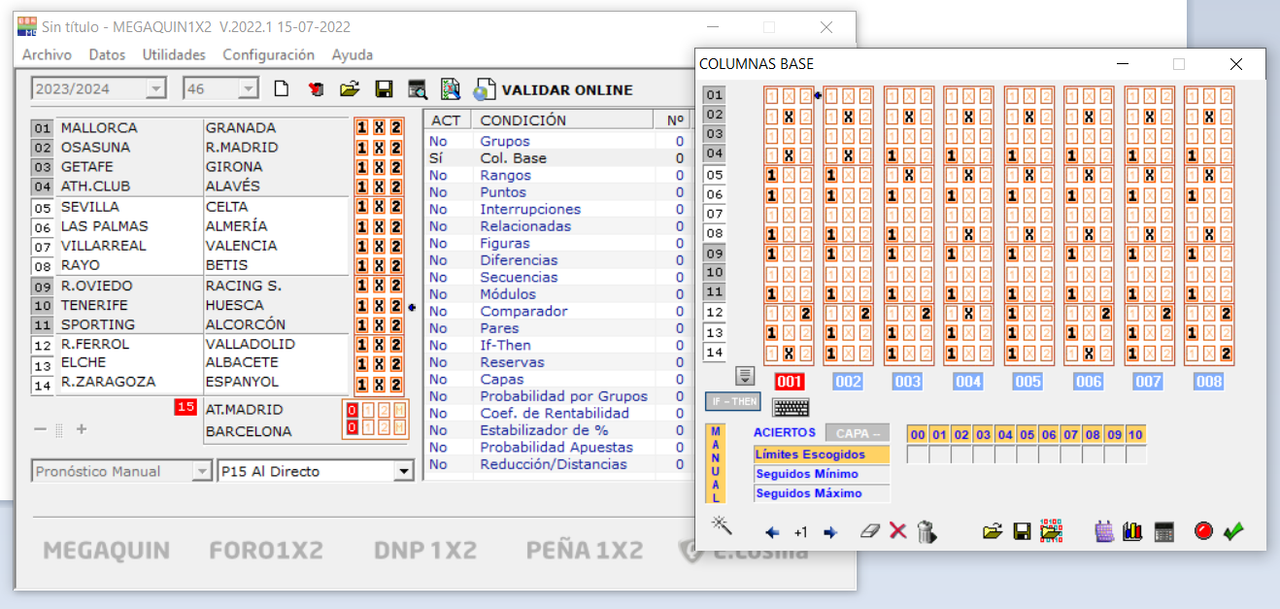Click the small list icon left of 001
Viewport: 1280px width, 609px height.
point(744,376)
